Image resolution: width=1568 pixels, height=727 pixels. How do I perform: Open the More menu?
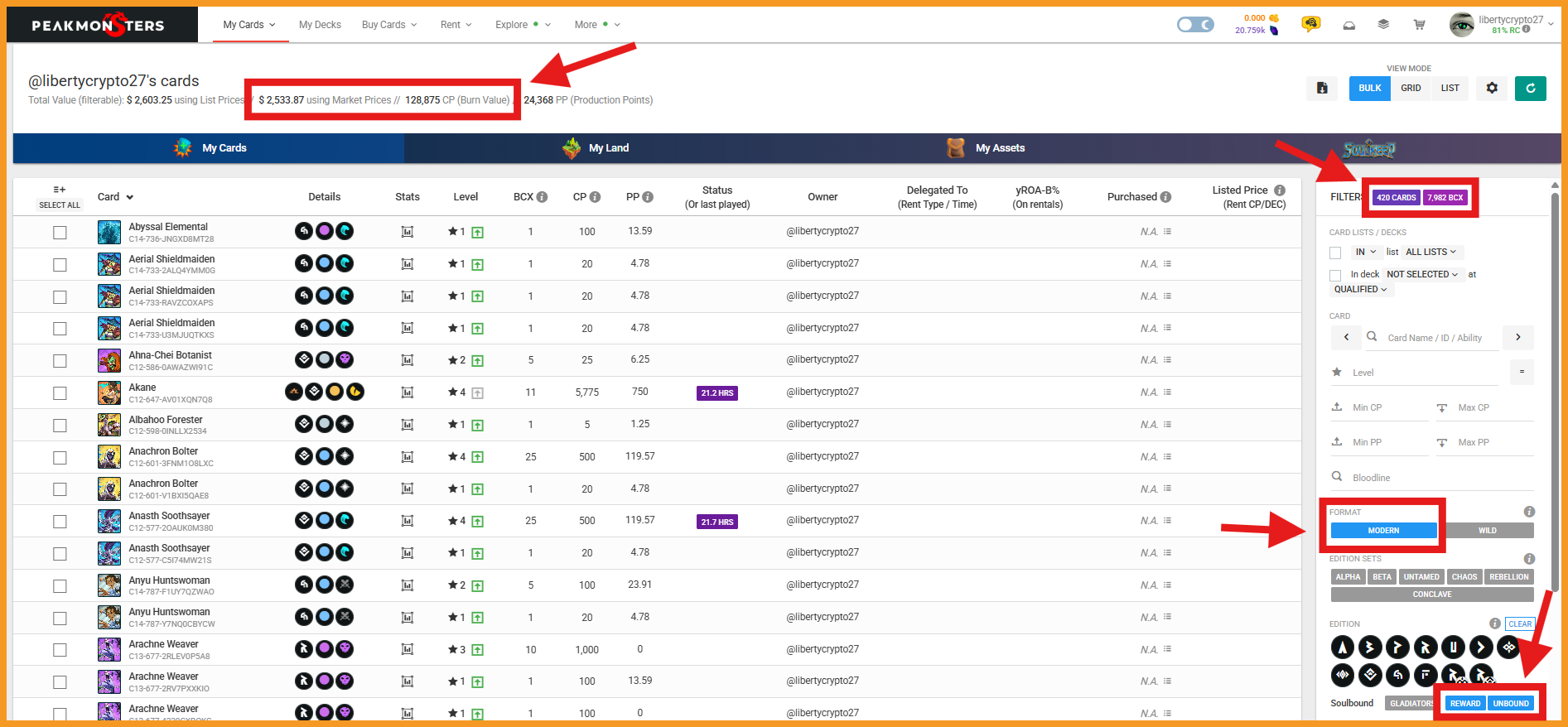point(597,25)
